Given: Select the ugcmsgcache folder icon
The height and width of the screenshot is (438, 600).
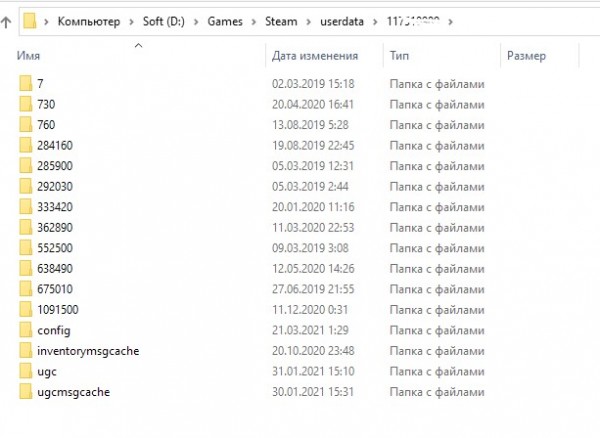Looking at the screenshot, I should tap(26, 392).
